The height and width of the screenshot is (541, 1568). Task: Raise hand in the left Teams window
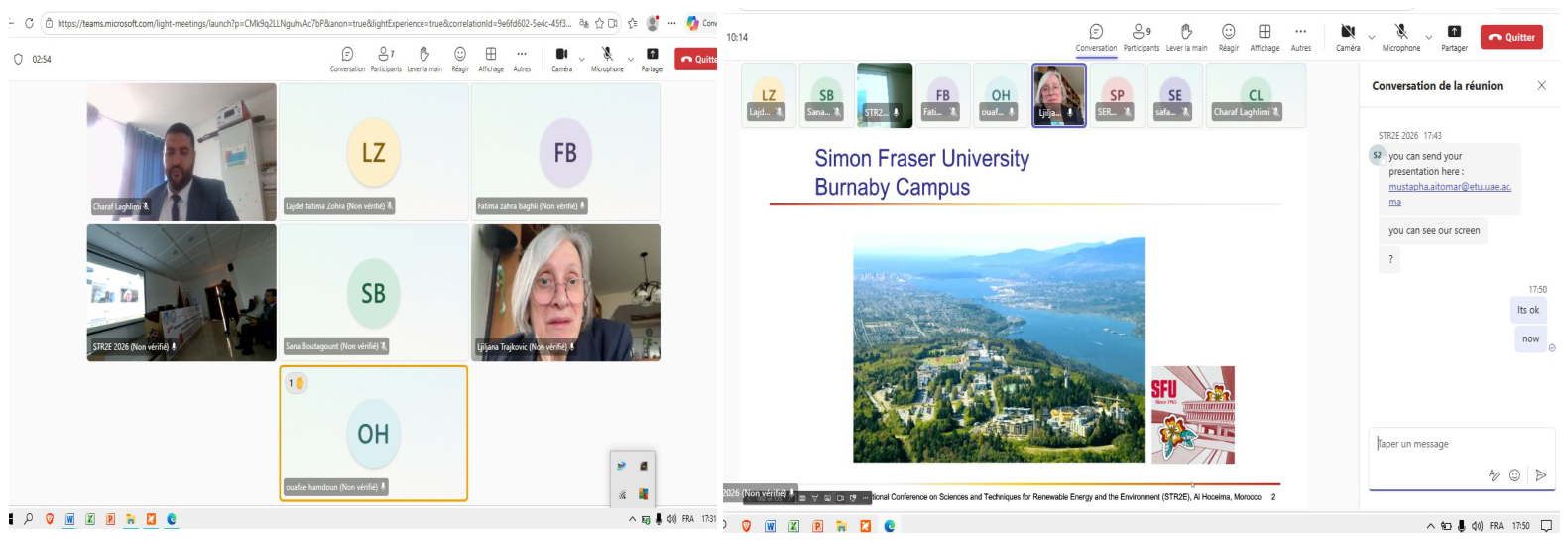pos(424,59)
